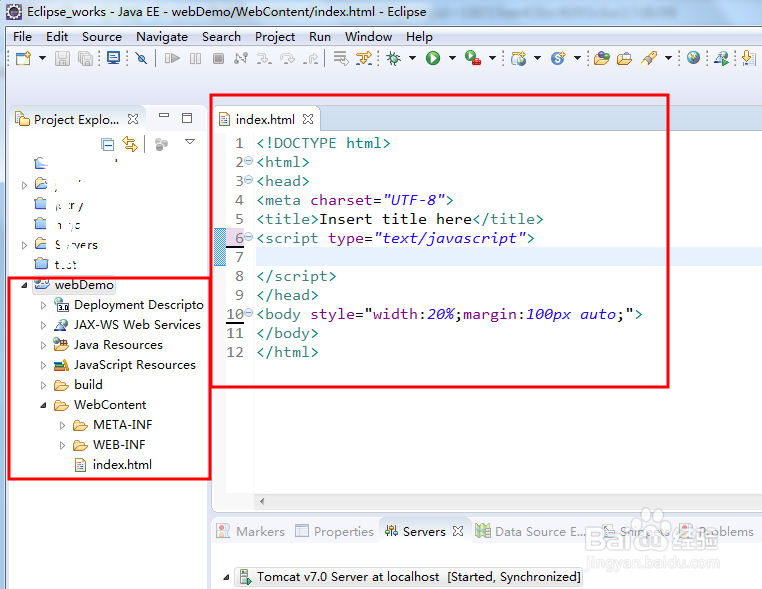Viewport: 762px width, 589px height.
Task: Expand Deployment Descriptor node
Action: [43, 305]
